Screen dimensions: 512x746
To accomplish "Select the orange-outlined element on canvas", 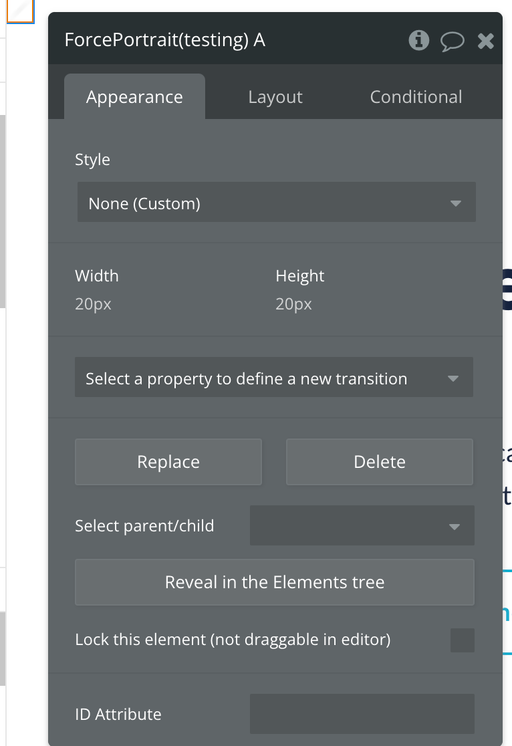I will pyautogui.click(x=20, y=11).
